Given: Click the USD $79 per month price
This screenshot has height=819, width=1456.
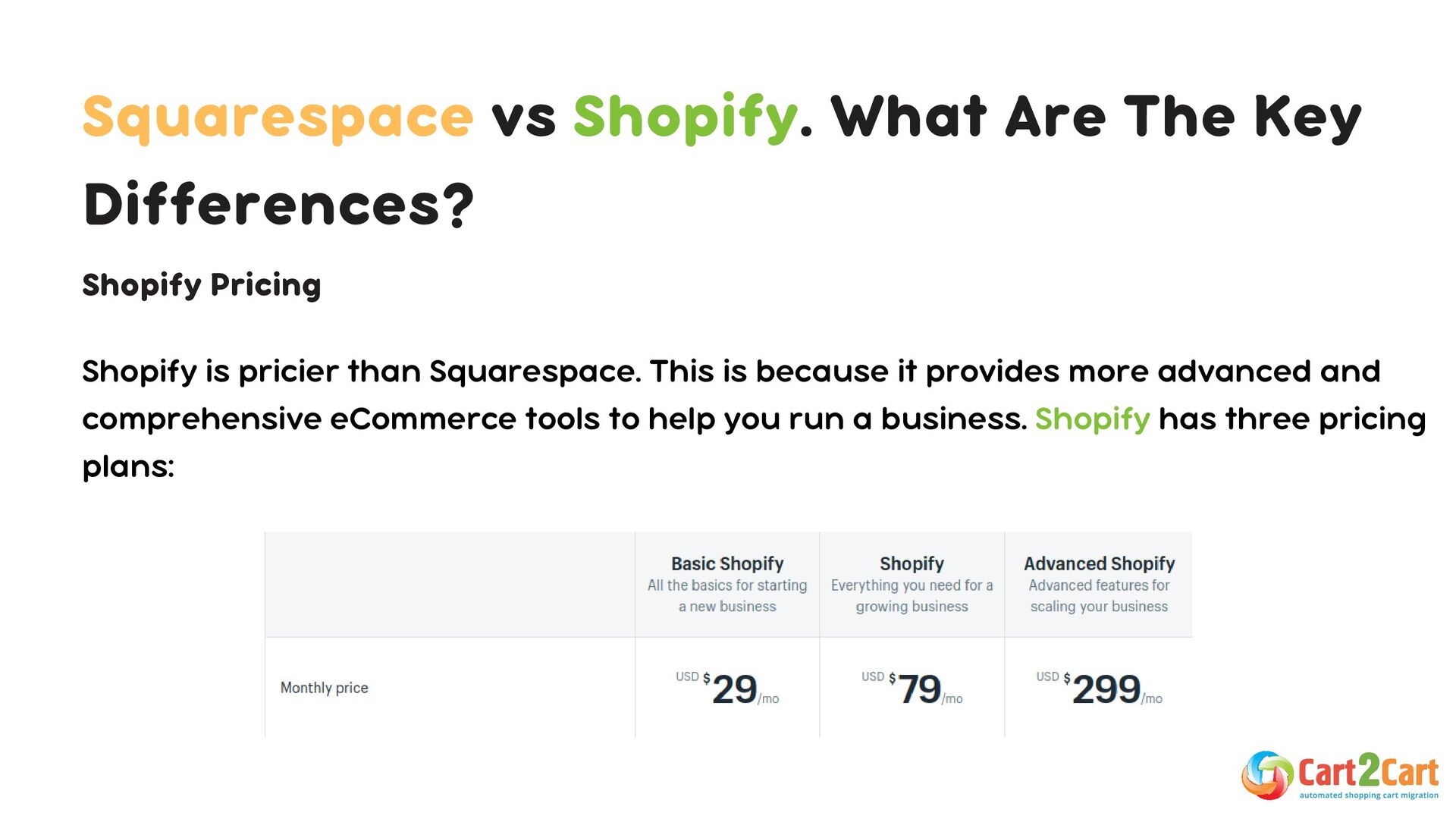Looking at the screenshot, I should 912,689.
